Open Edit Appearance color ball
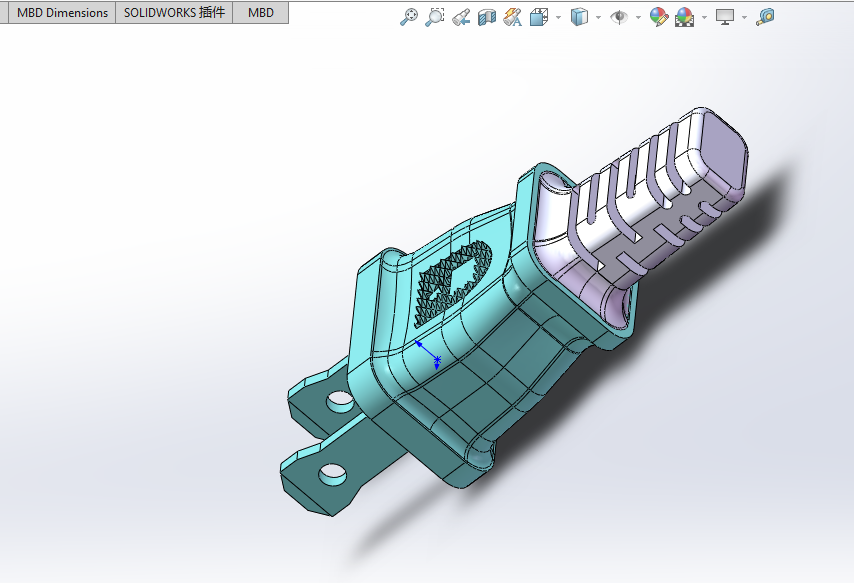This screenshot has width=854, height=583. pos(658,17)
